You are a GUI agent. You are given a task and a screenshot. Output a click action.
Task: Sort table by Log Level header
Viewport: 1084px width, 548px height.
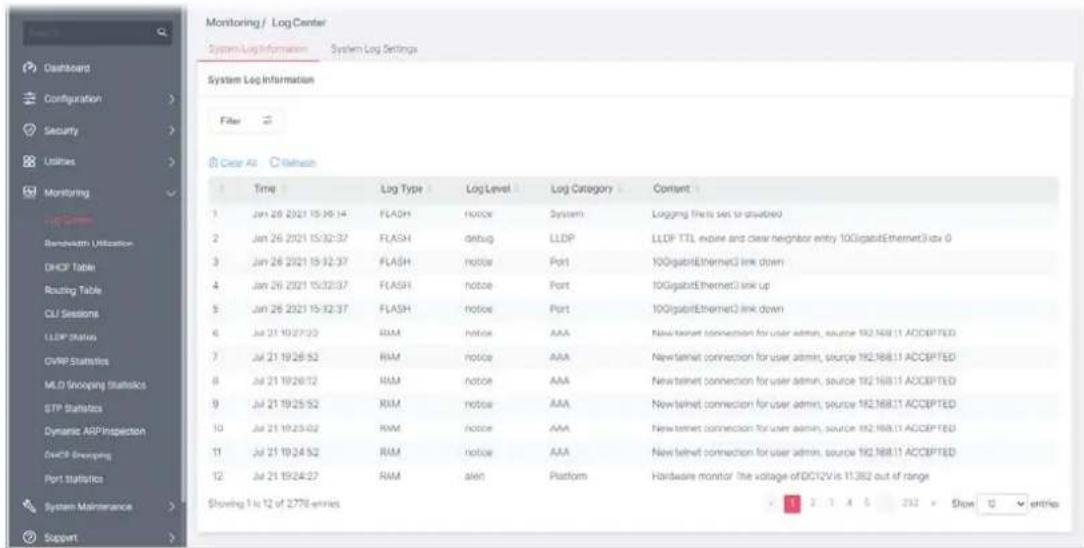488,189
